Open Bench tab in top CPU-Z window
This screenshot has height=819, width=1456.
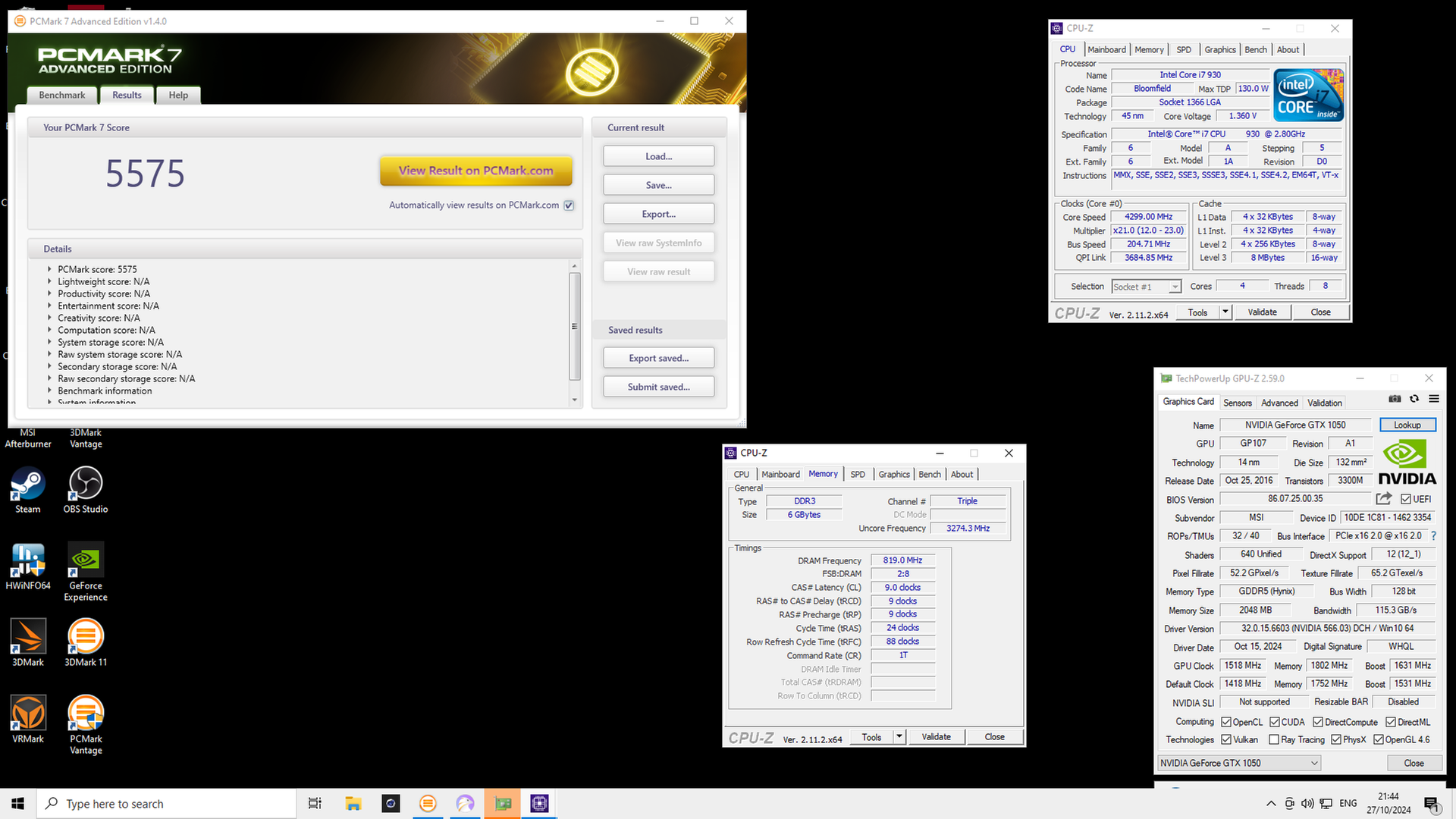coord(1255,49)
